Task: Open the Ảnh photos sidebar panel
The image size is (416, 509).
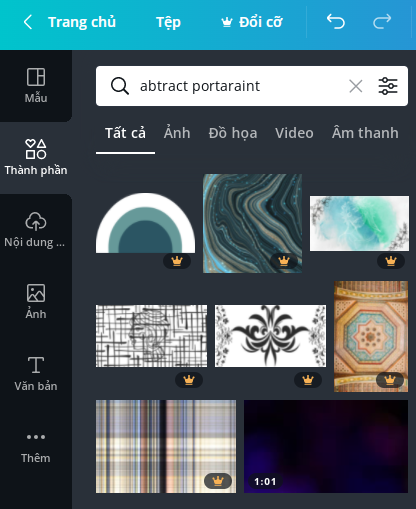Action: tap(36, 302)
